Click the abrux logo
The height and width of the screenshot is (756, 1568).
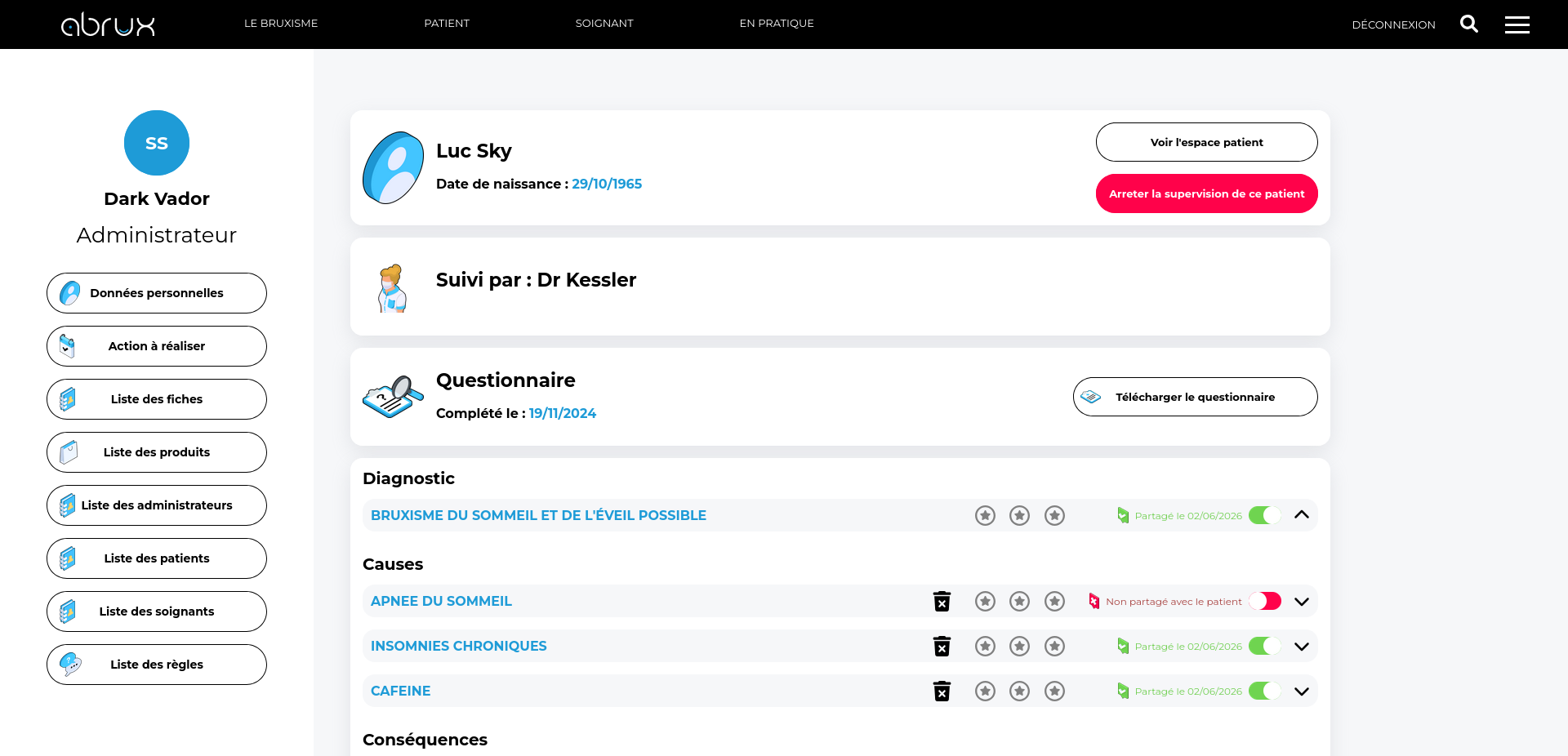[x=108, y=24]
